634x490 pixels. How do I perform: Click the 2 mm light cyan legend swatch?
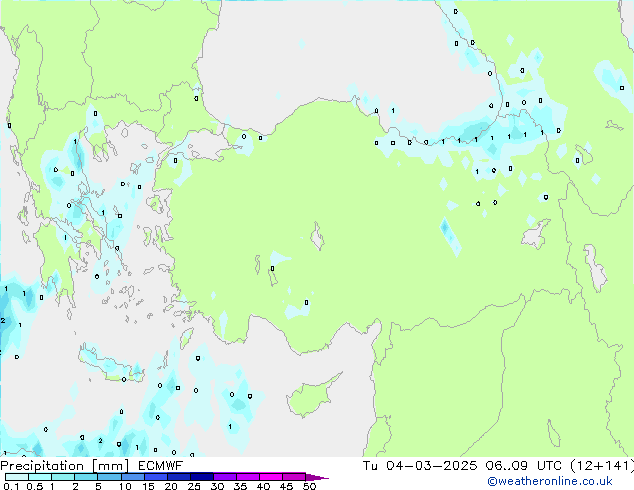[86, 477]
